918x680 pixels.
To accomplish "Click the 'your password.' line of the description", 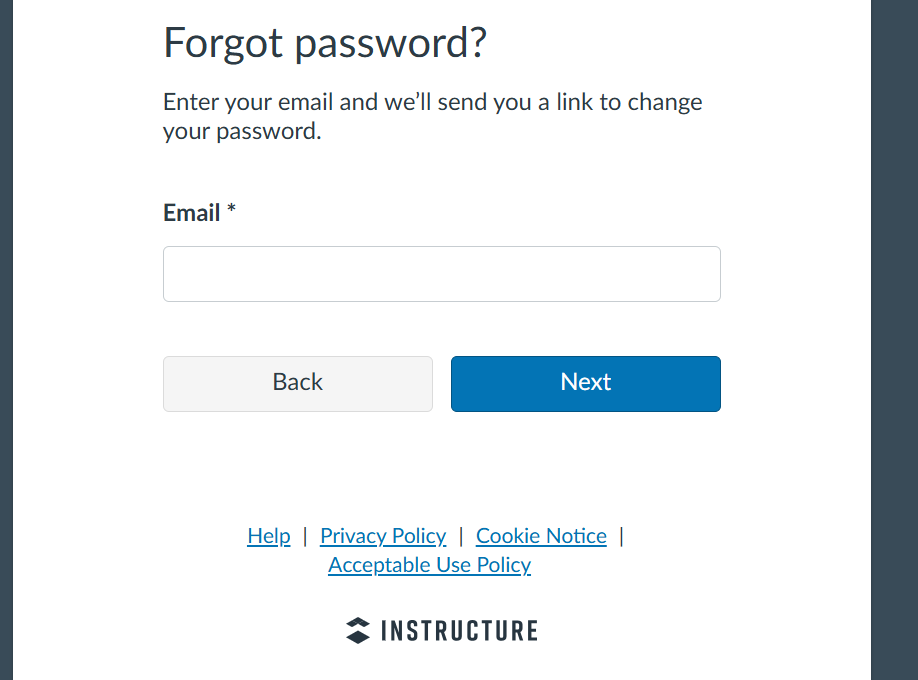I will click(242, 131).
